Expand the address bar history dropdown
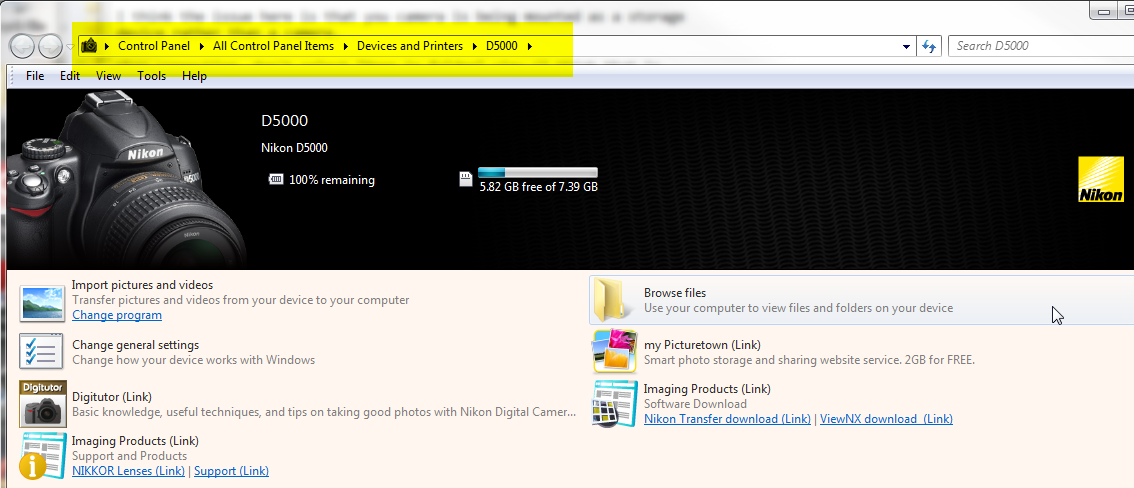The width and height of the screenshot is (1134, 488). [906, 46]
